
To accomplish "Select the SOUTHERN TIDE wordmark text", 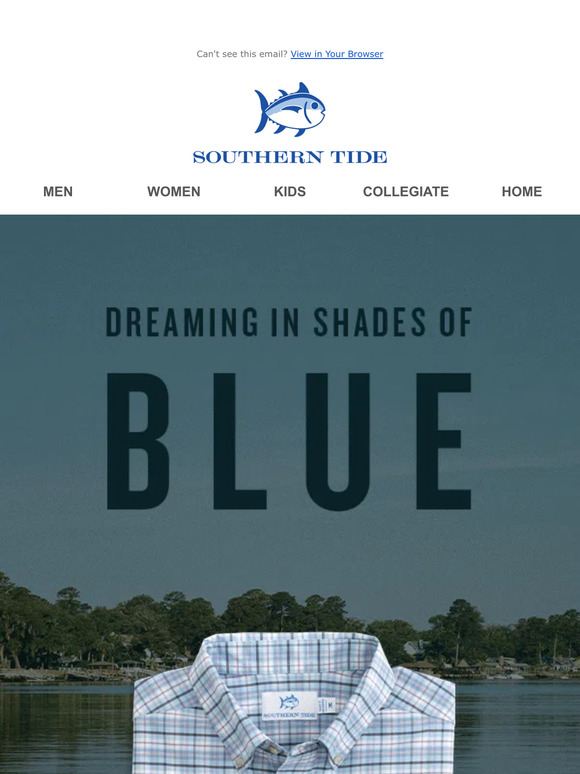I will [290, 157].
